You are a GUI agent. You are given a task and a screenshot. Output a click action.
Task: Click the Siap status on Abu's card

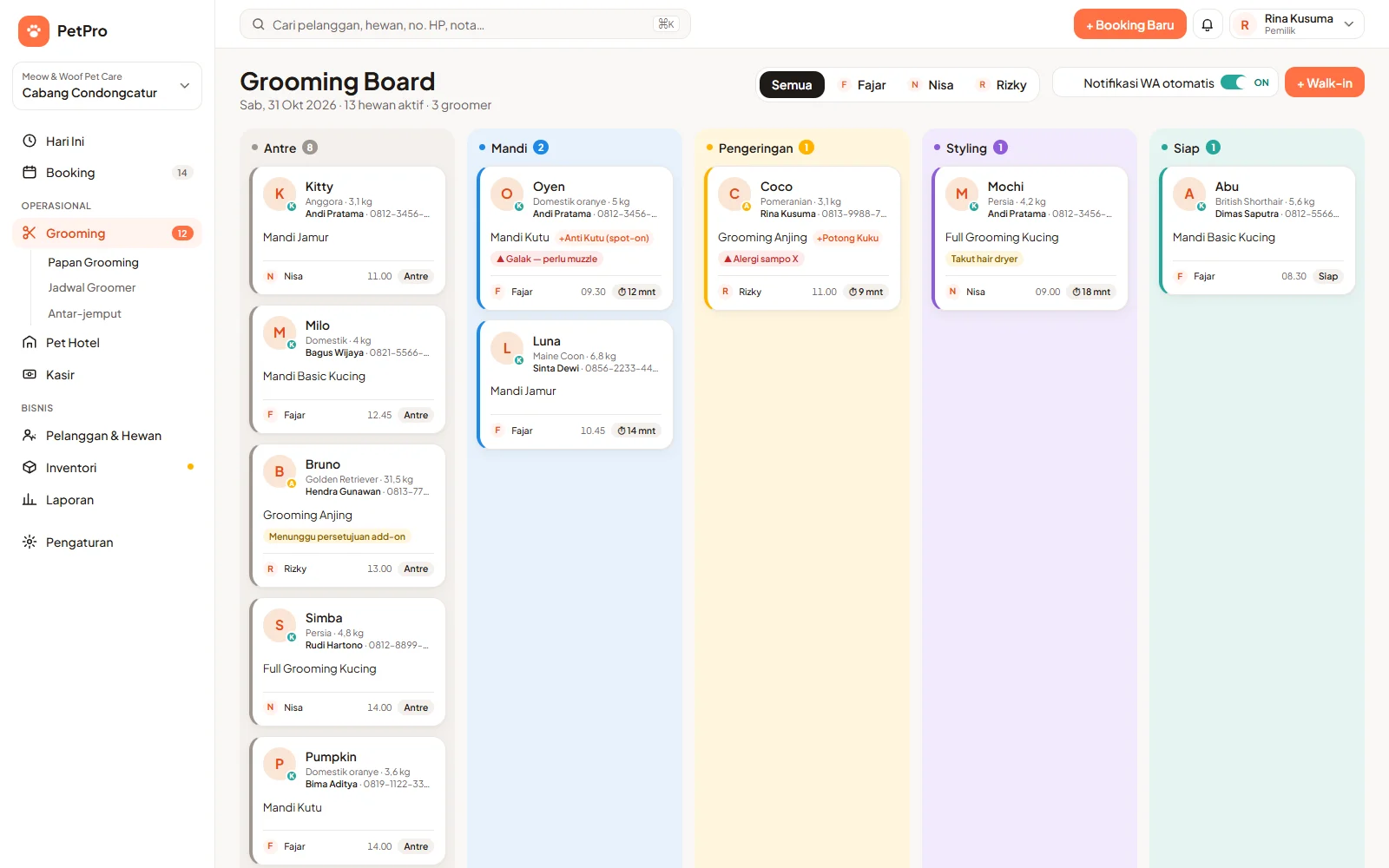(x=1328, y=276)
